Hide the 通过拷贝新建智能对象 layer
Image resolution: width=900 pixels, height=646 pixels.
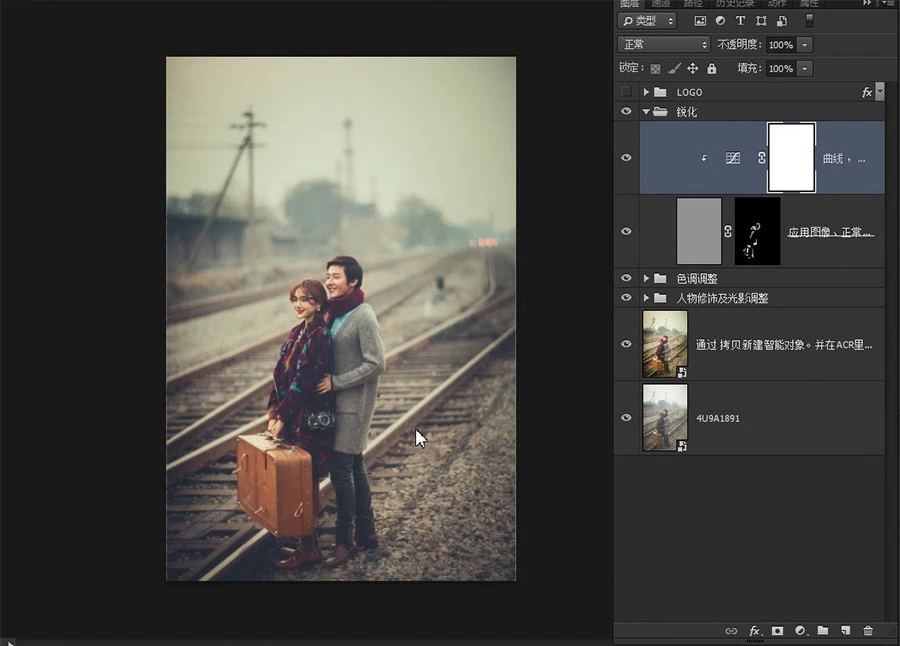click(x=626, y=344)
